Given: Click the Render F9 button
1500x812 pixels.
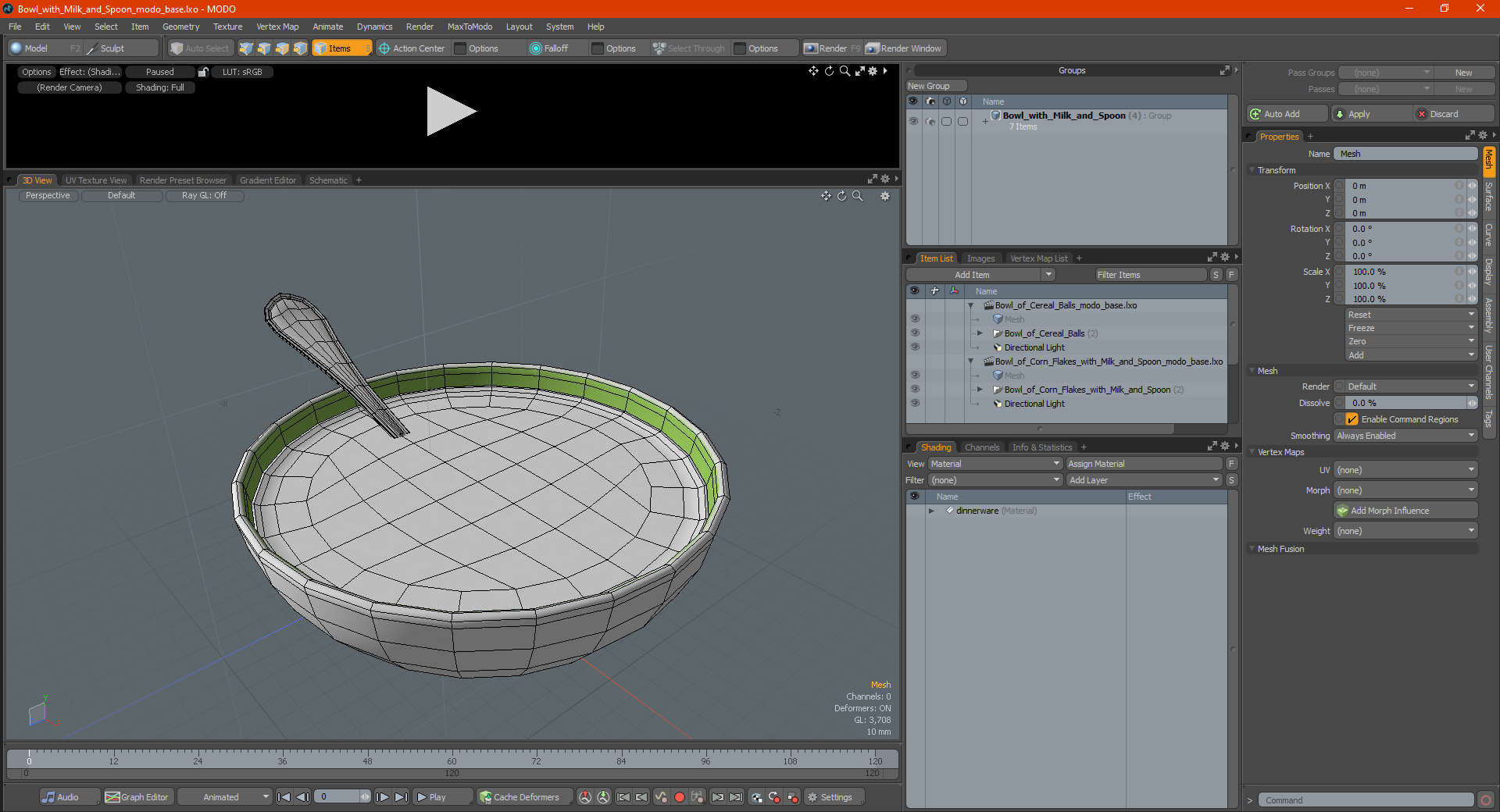Looking at the screenshot, I should (x=832, y=48).
